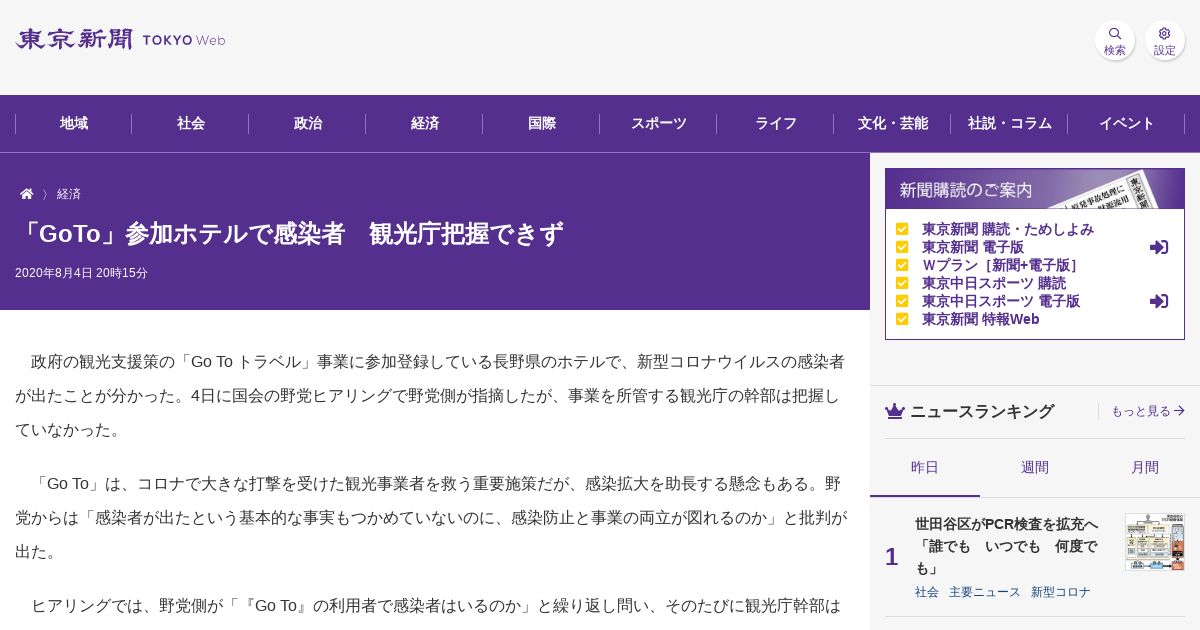
Task: Open ranked article 世田谷区がPCR検査を拡充へ
Action: [1006, 546]
